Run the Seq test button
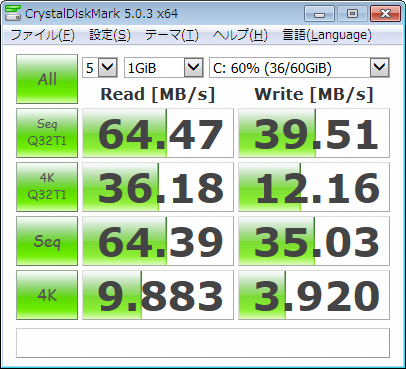 click(47, 241)
